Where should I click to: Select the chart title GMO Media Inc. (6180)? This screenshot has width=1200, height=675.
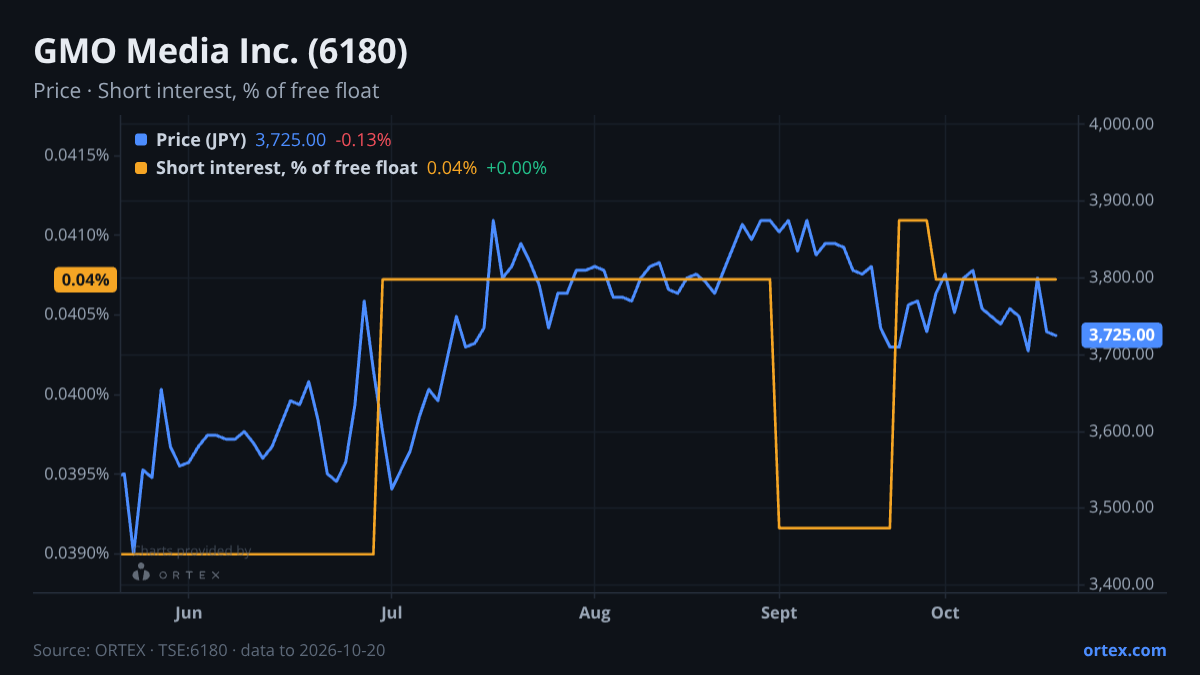click(x=221, y=52)
